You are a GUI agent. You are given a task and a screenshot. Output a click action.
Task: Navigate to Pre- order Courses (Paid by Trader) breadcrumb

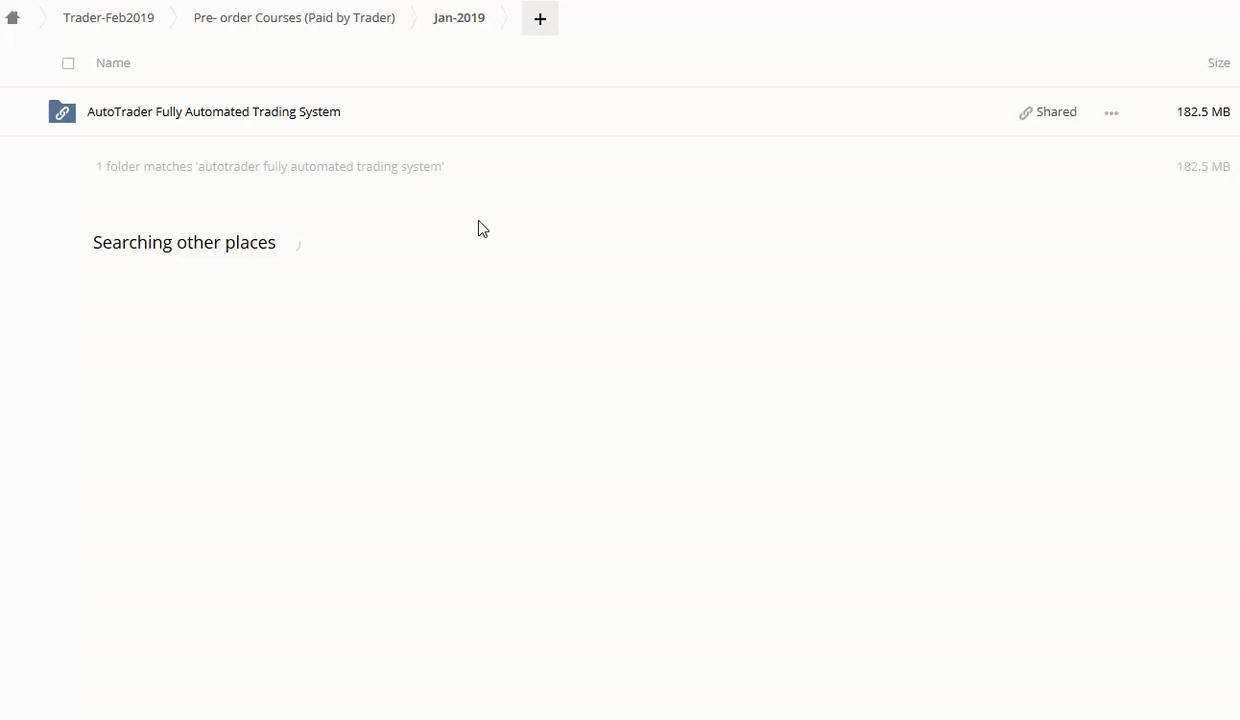[294, 18]
